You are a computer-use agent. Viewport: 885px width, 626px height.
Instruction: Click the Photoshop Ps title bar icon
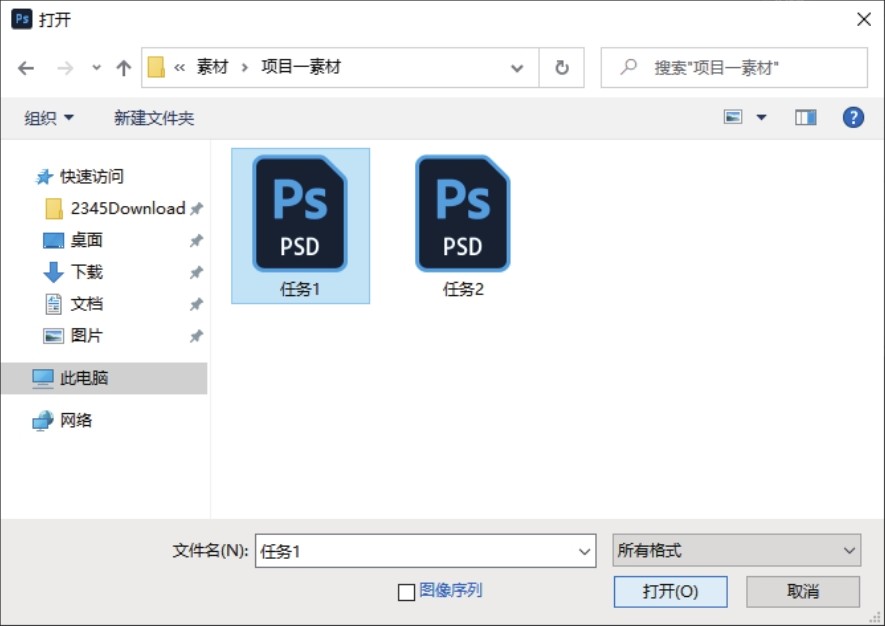pyautogui.click(x=22, y=19)
